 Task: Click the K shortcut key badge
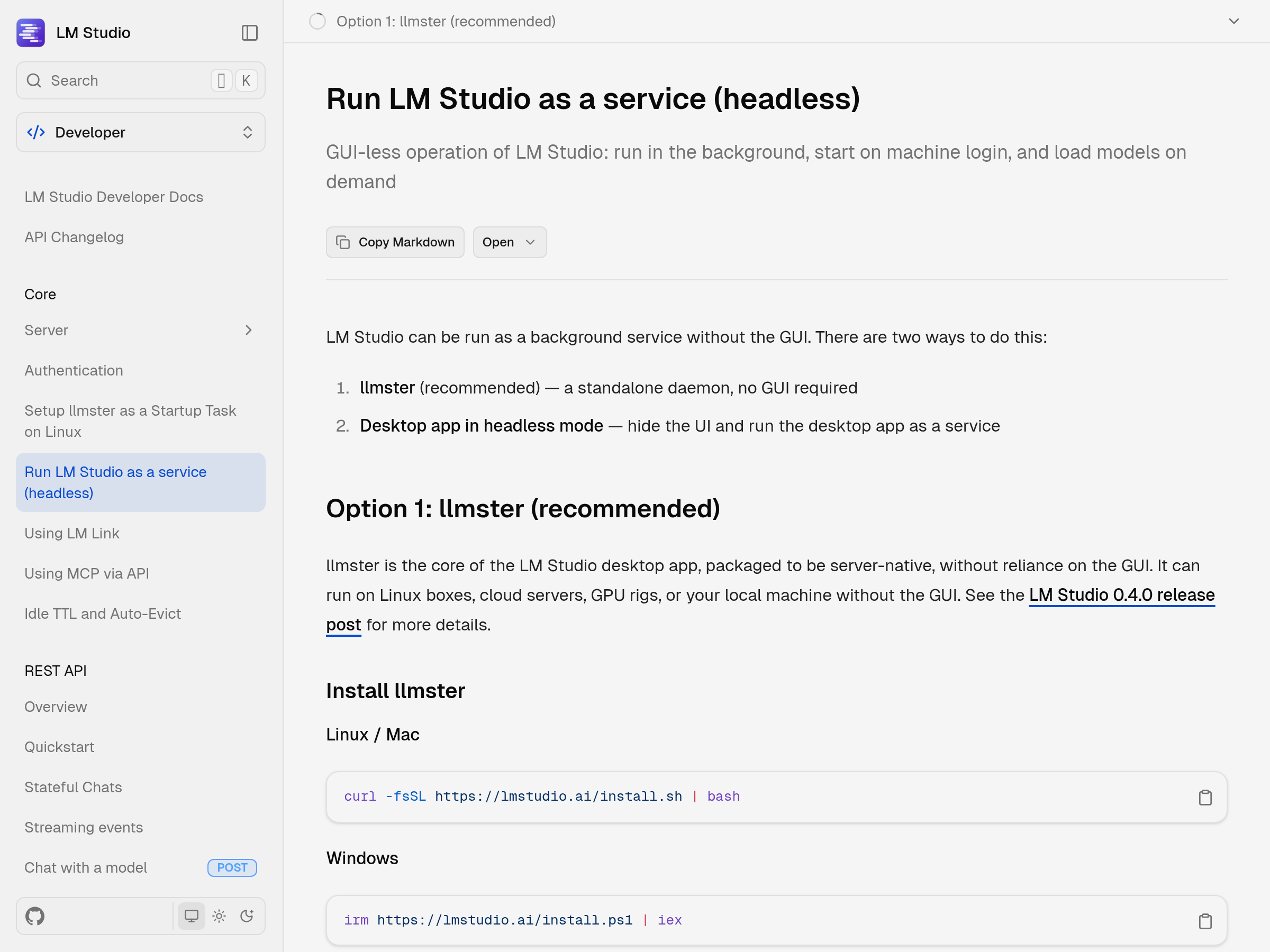click(x=246, y=80)
